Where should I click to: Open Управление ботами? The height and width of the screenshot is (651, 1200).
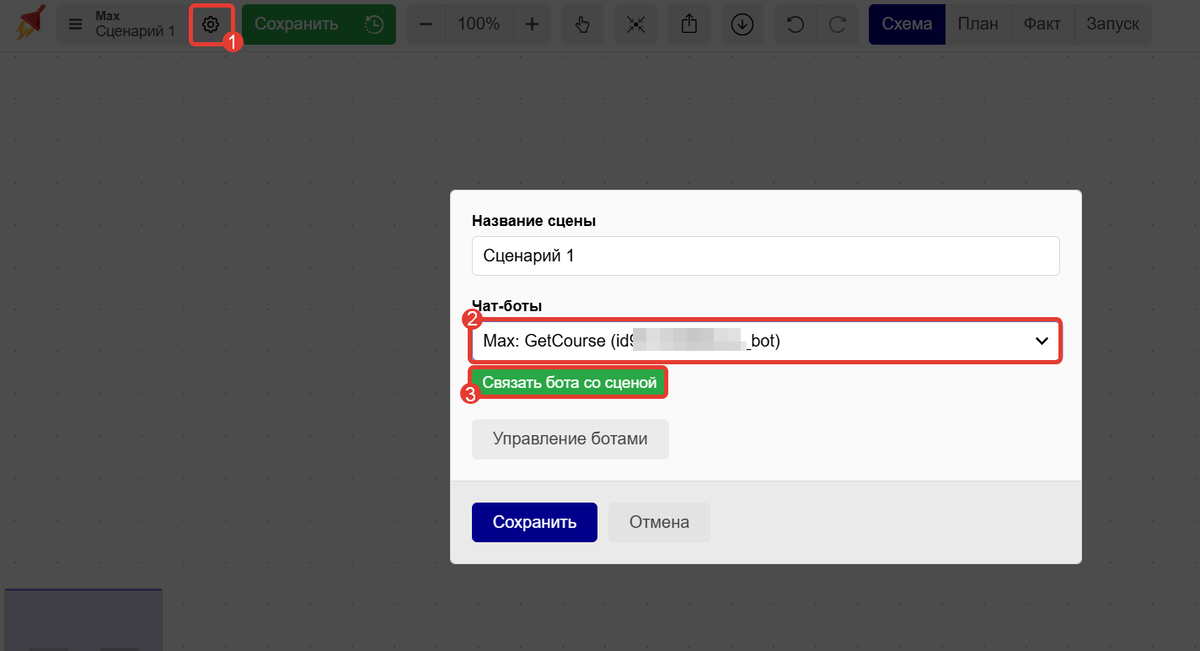(x=570, y=439)
